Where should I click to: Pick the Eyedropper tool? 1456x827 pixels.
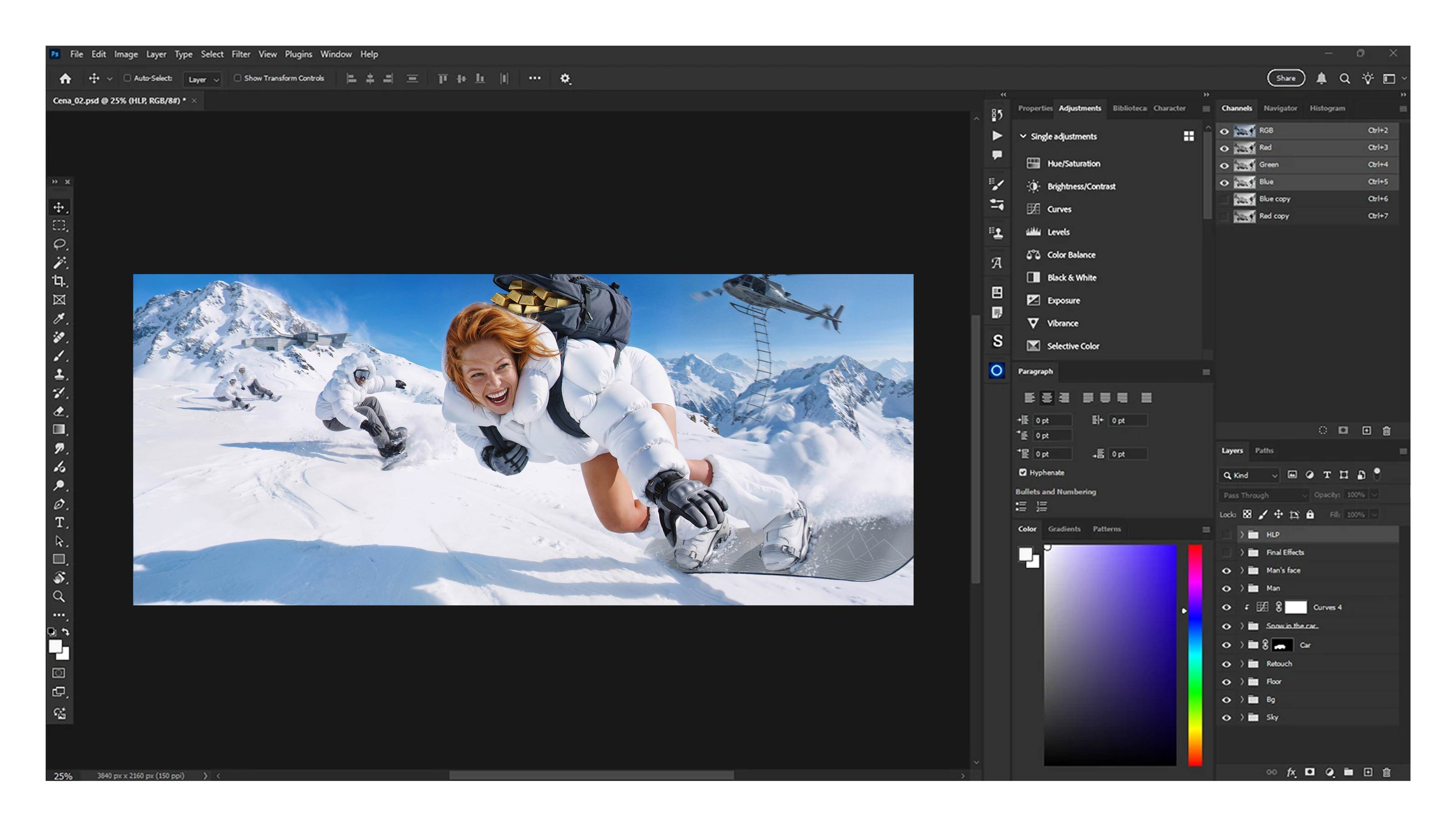[x=58, y=318]
